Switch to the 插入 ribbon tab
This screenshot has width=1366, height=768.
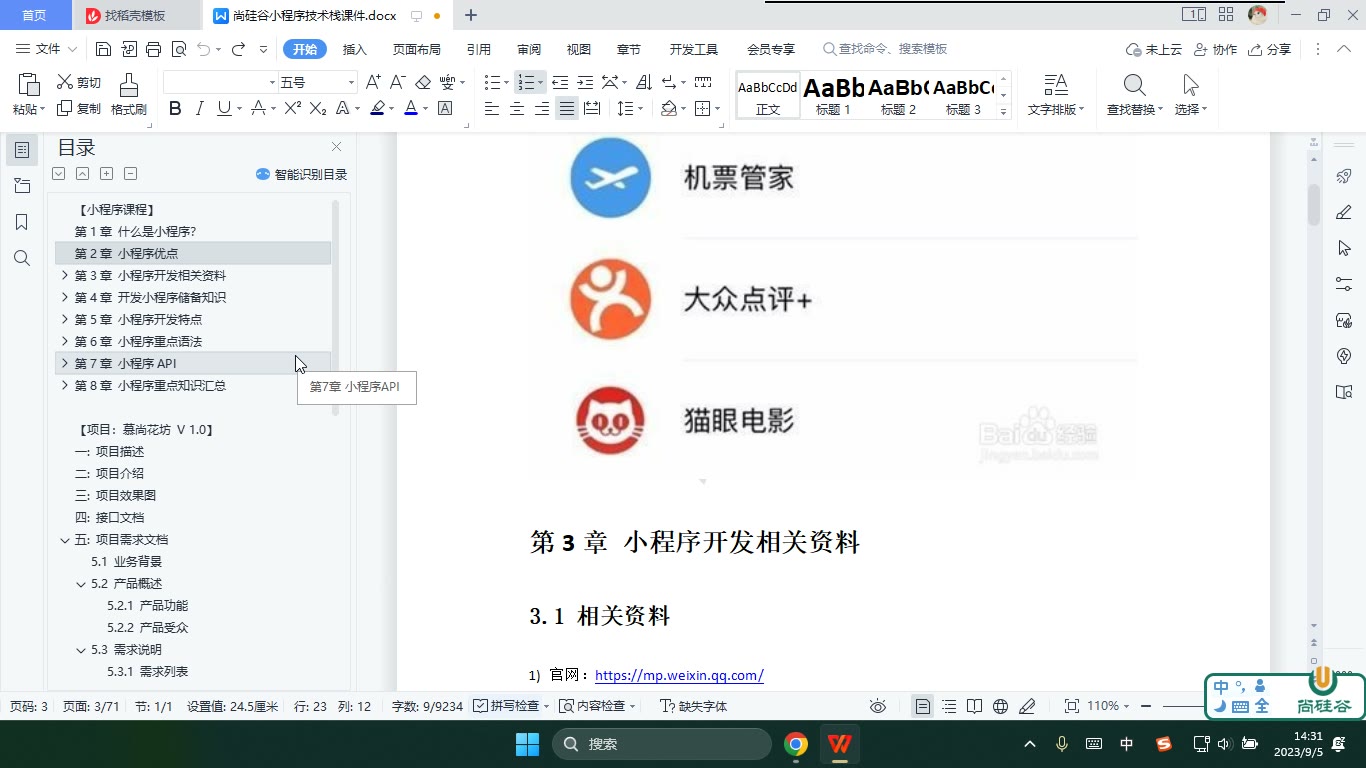[355, 49]
